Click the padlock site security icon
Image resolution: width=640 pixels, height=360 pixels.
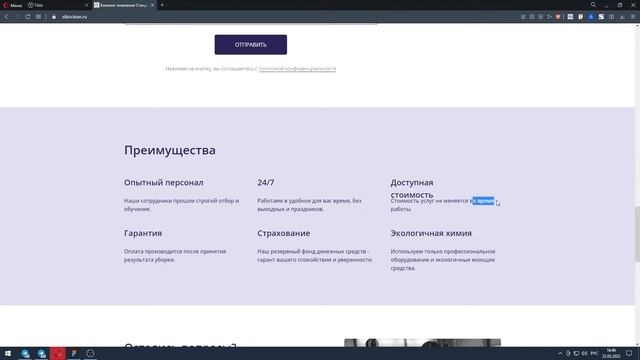point(54,17)
